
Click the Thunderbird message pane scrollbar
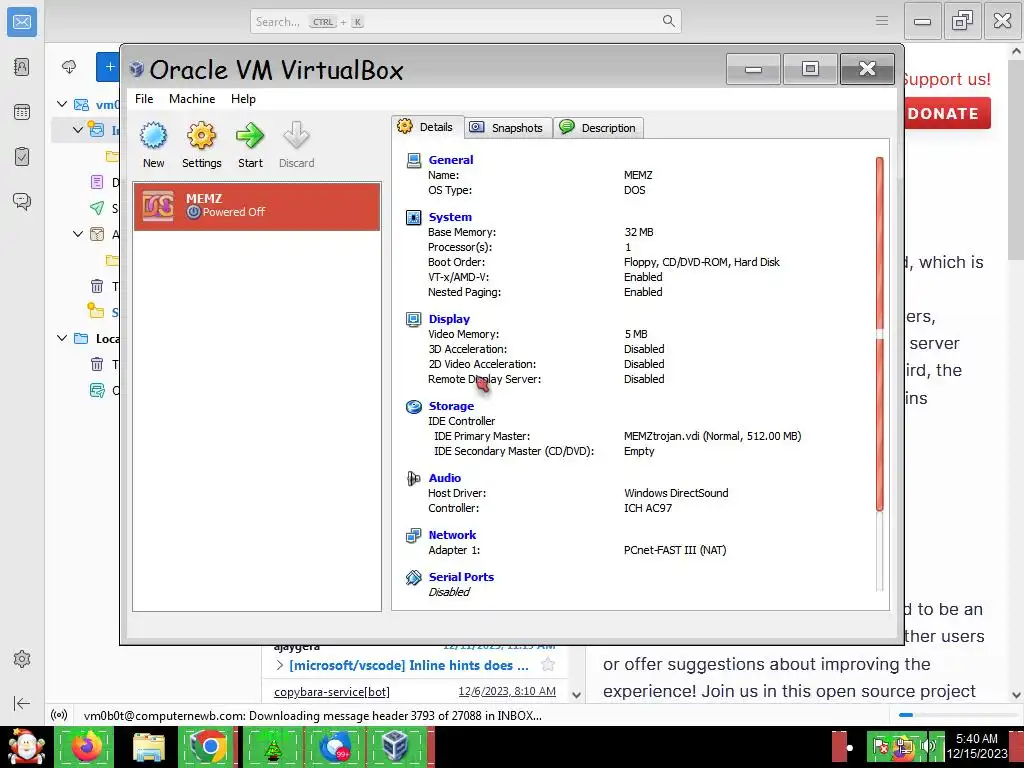click(1016, 160)
